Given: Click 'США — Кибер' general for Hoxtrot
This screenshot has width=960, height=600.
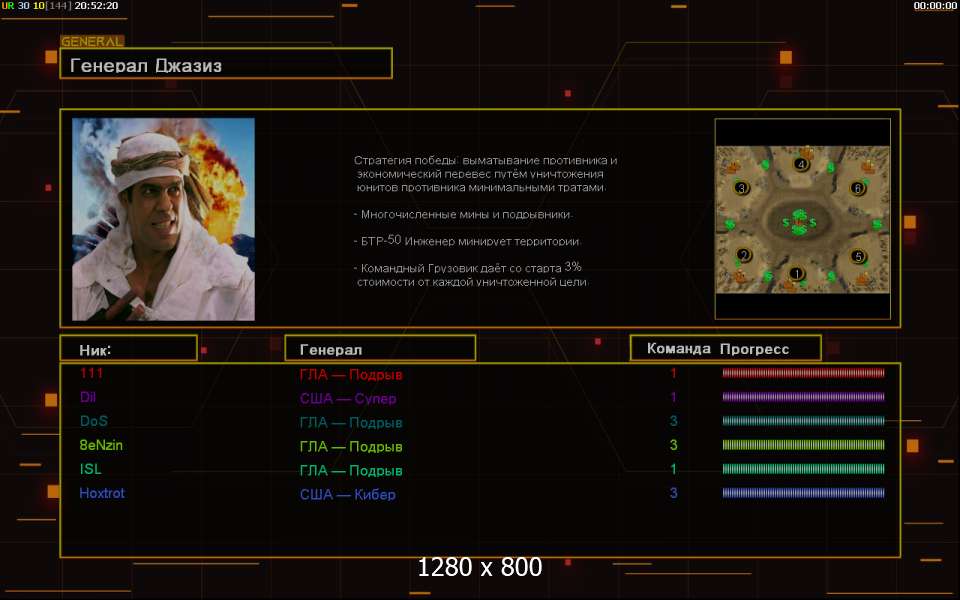Looking at the screenshot, I should (347, 494).
